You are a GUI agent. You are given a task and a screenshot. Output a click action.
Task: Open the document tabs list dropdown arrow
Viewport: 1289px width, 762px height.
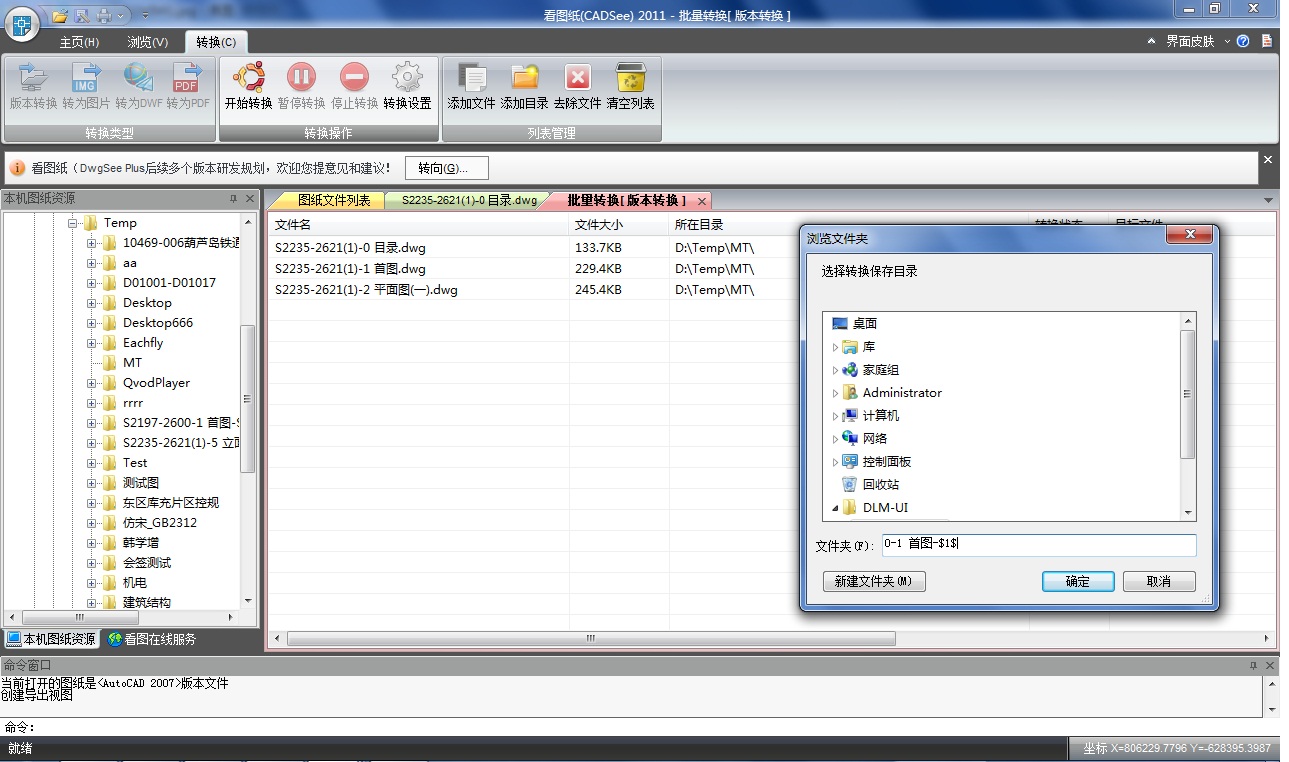(1269, 201)
